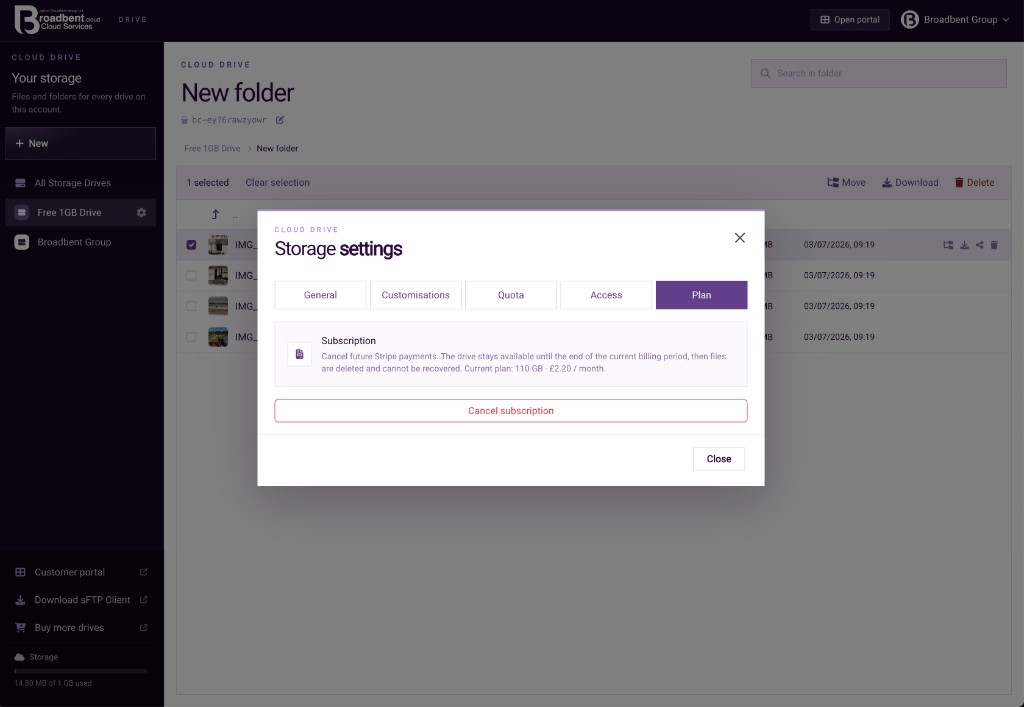
Task: Click the Broadbent Group drive icon
Action: [x=22, y=242]
